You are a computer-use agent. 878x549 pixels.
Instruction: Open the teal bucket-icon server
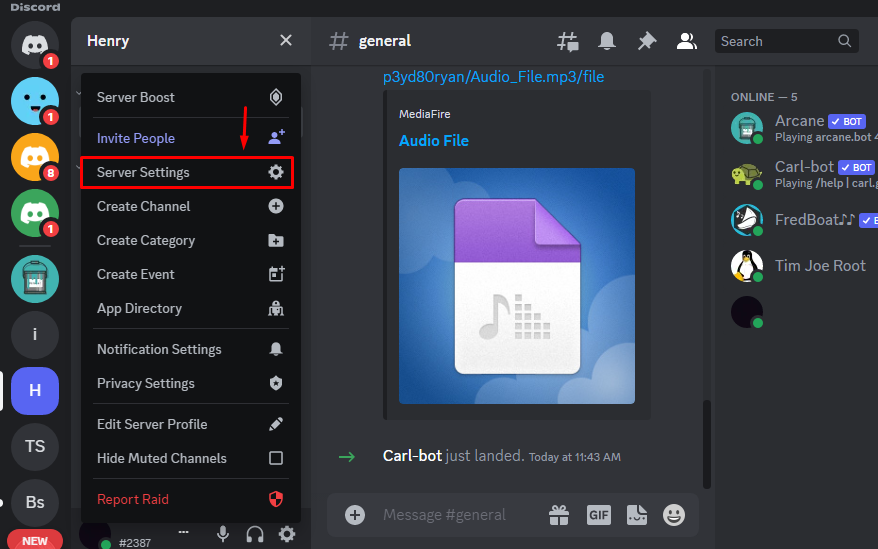pyautogui.click(x=35, y=279)
